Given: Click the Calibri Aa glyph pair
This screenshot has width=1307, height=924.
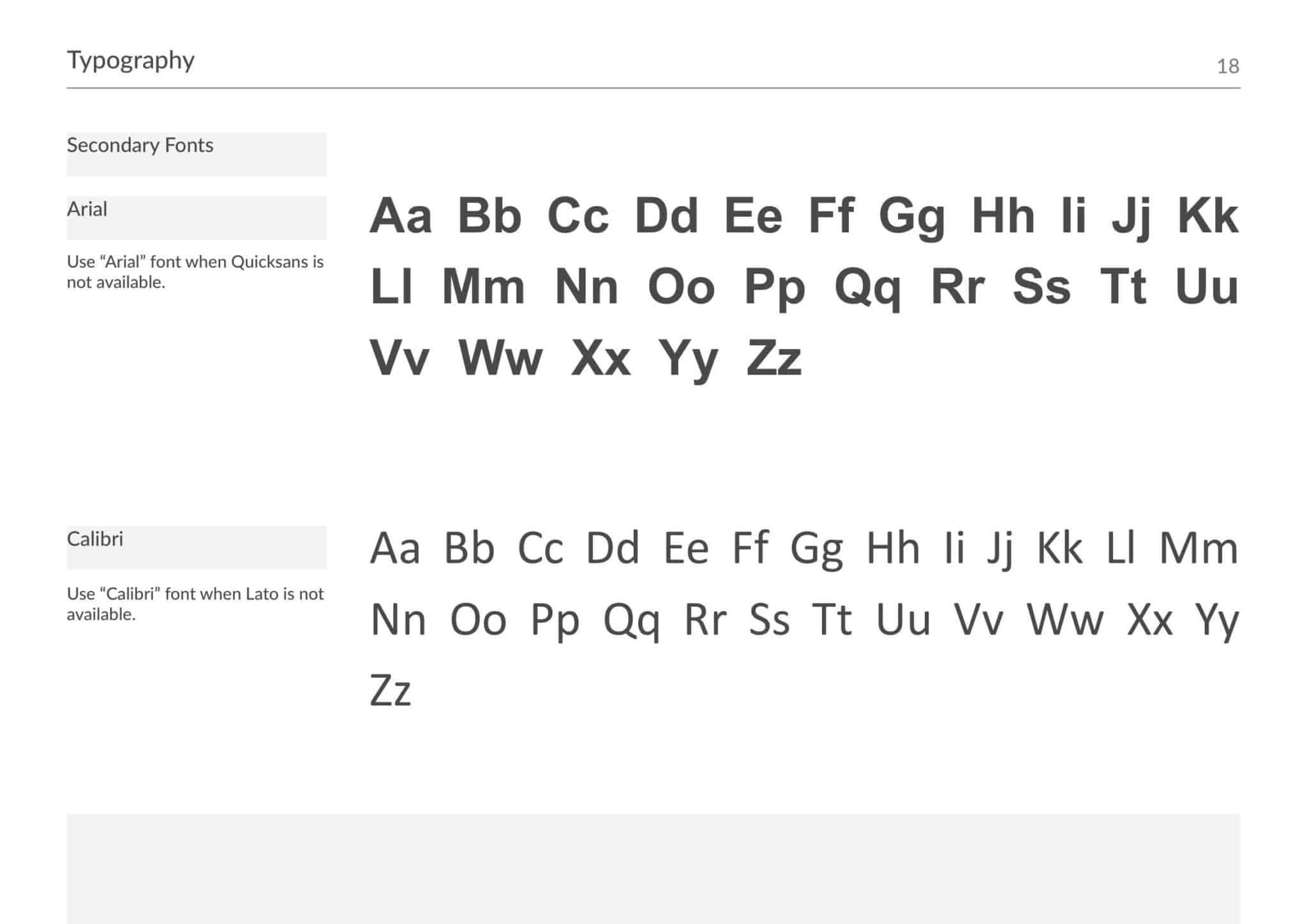Looking at the screenshot, I should [395, 548].
